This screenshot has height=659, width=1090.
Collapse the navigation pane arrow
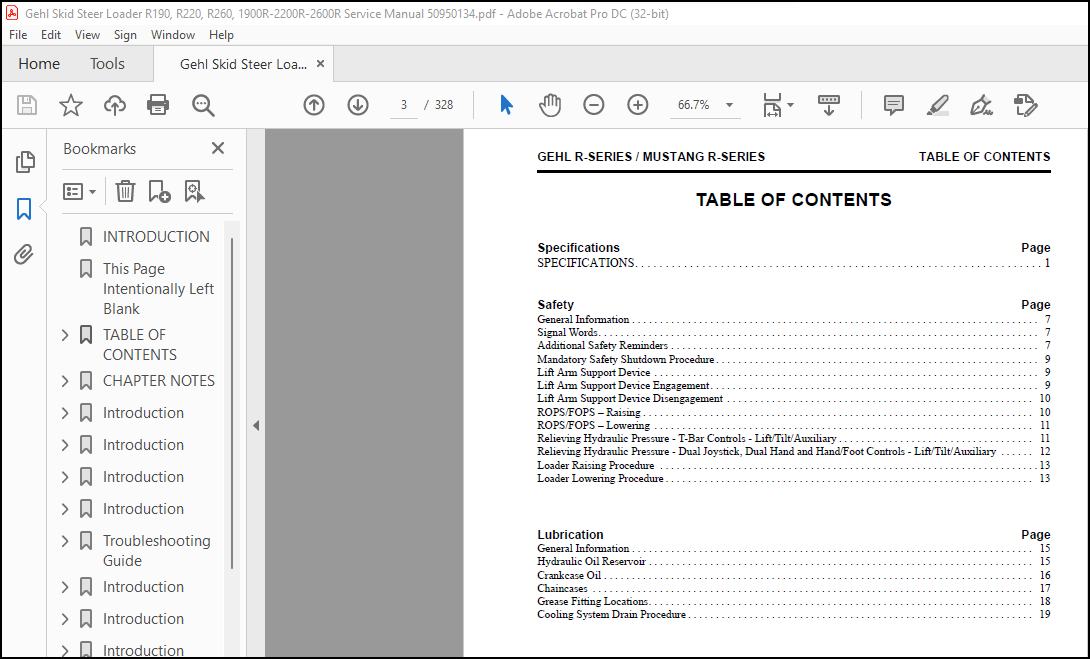[256, 425]
